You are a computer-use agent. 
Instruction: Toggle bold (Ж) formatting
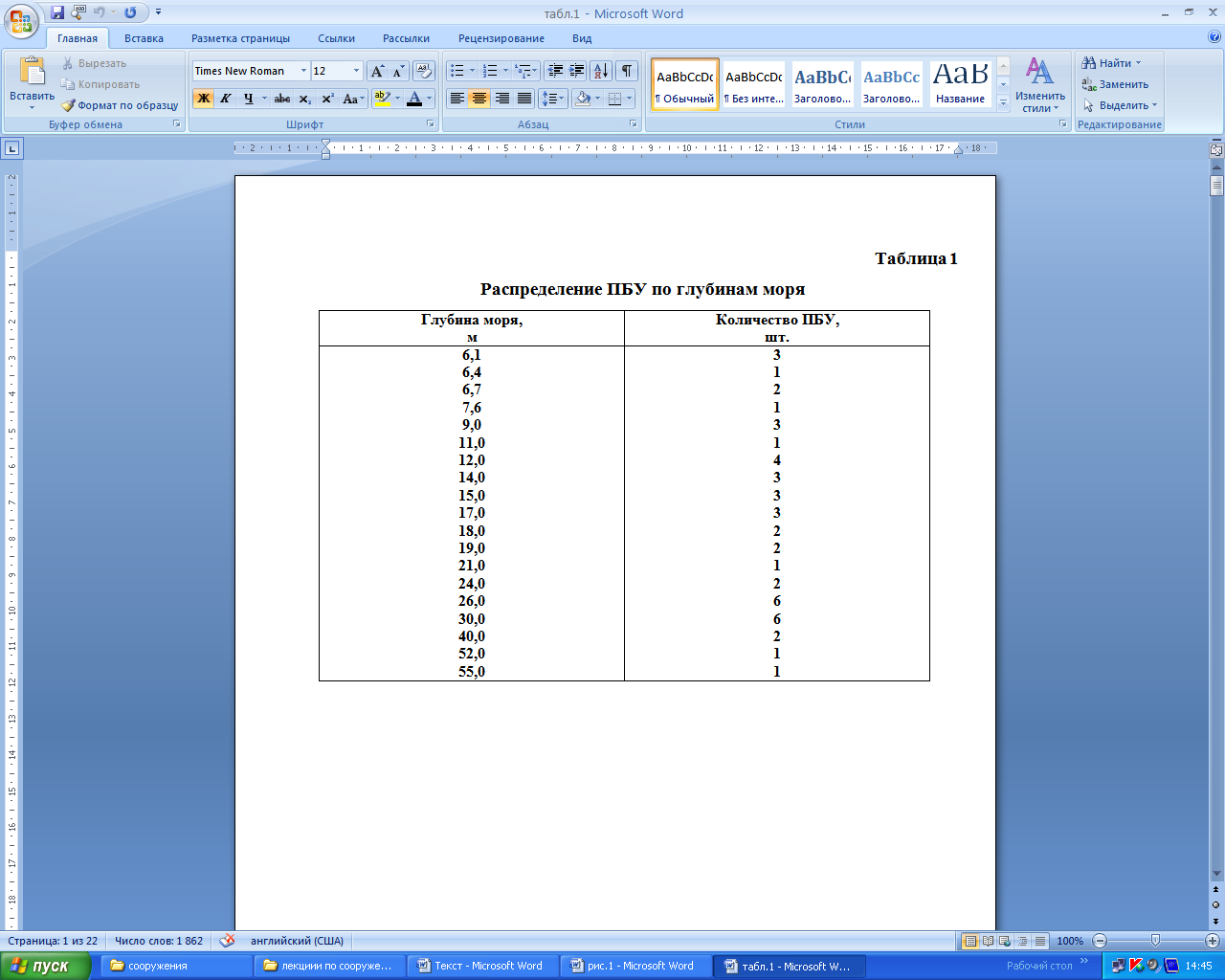click(203, 99)
